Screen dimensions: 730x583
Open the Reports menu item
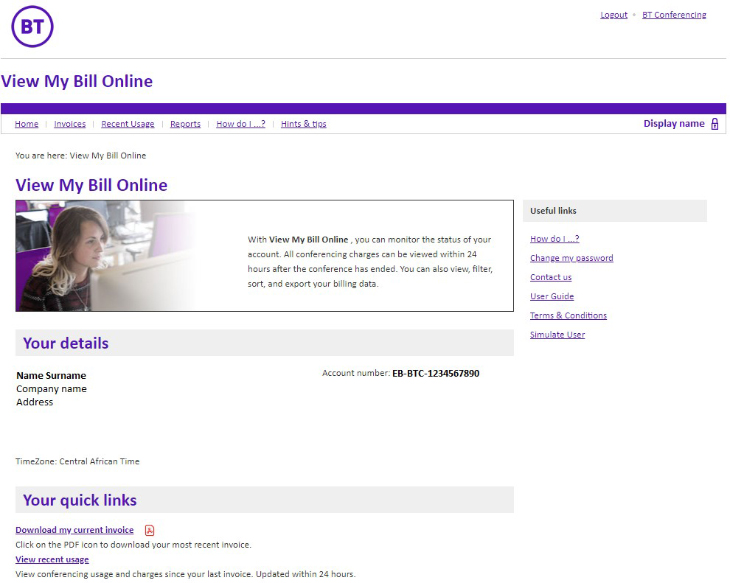point(185,124)
